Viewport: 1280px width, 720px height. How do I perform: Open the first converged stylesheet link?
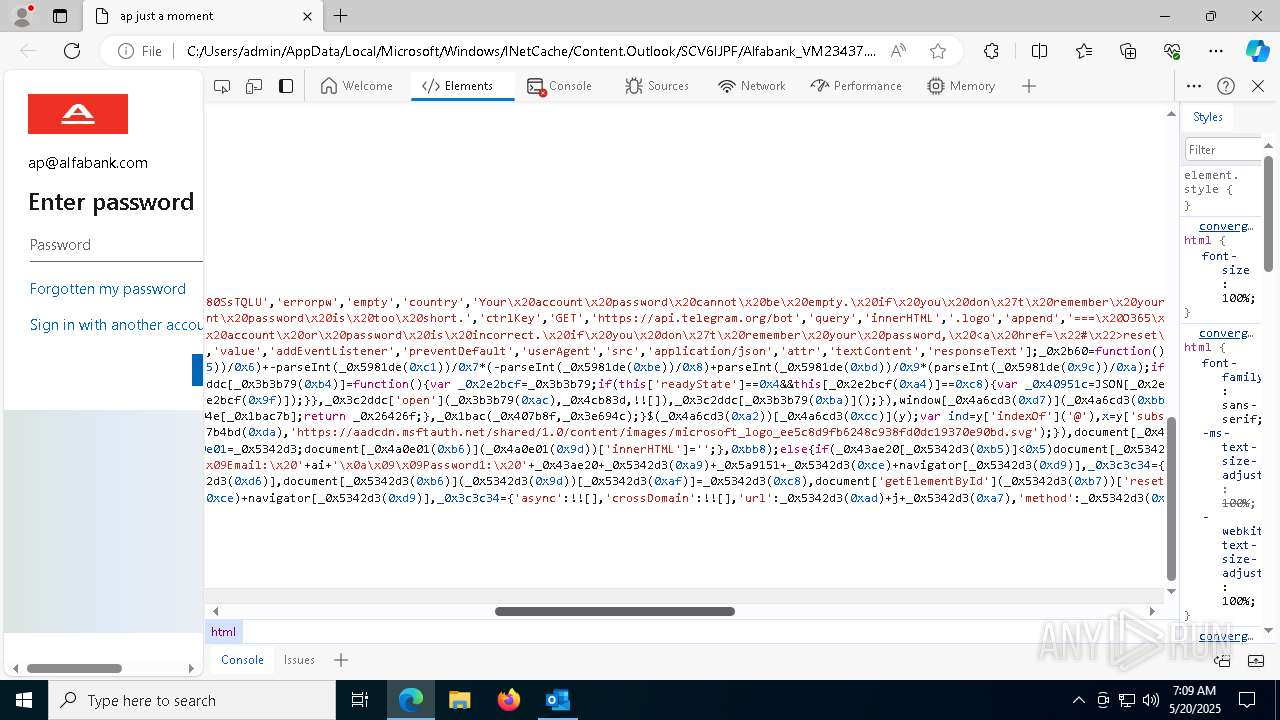click(x=1226, y=226)
